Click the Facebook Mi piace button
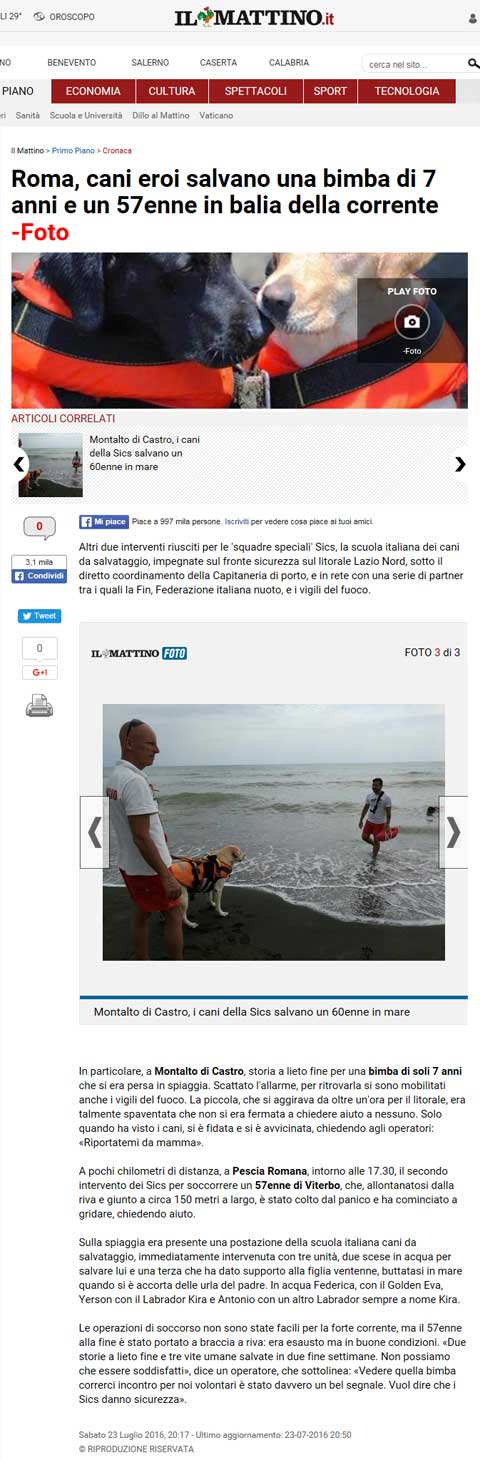Screen dimensions: 480x1460 point(104,521)
